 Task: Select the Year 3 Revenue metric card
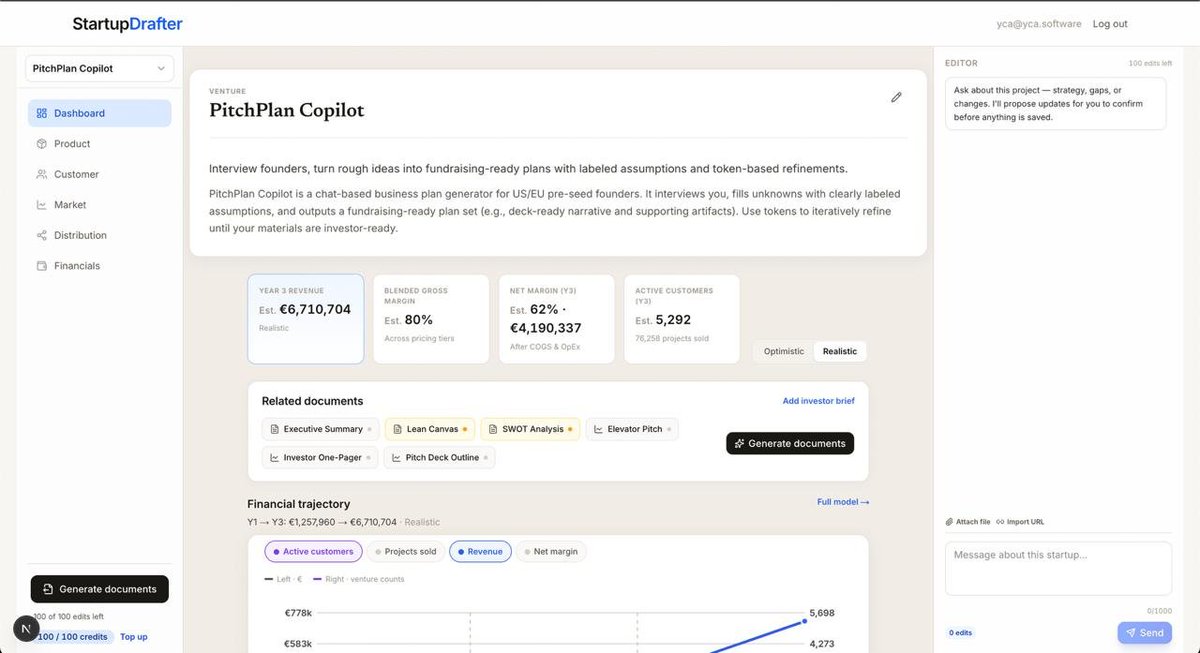pos(306,319)
